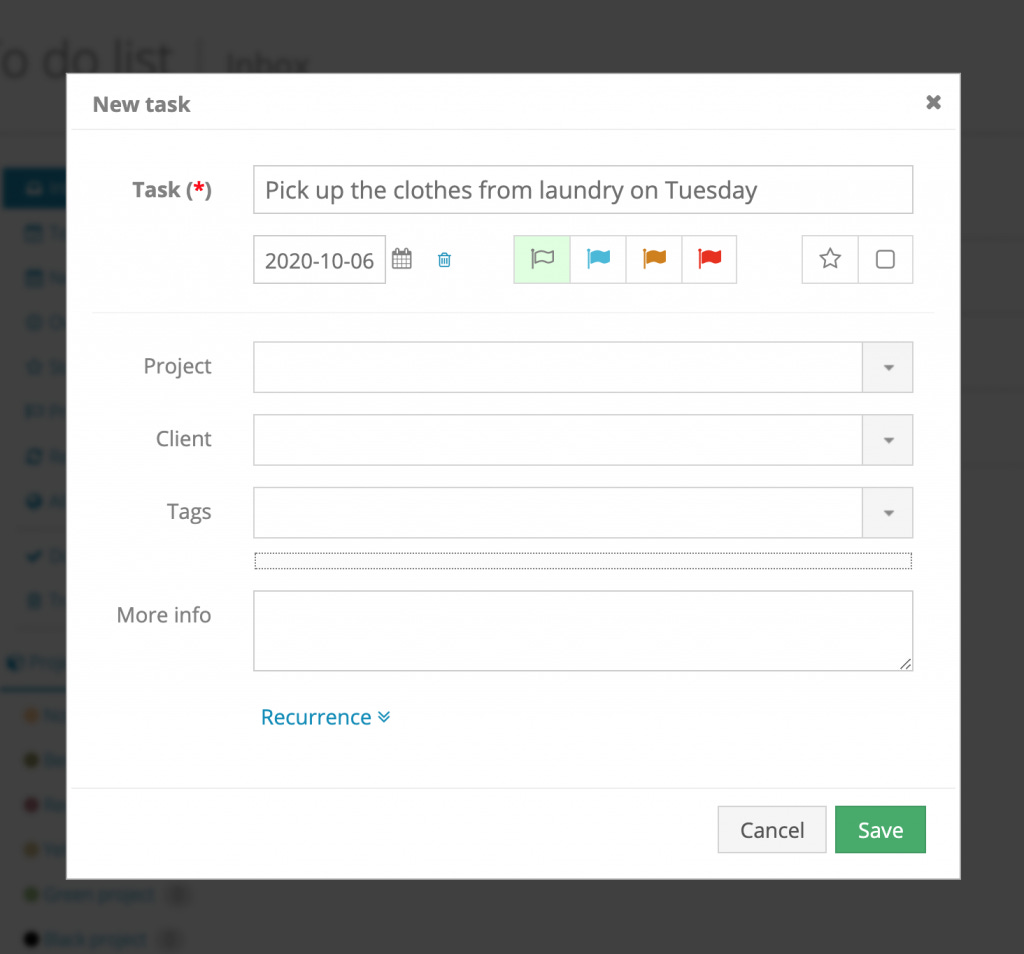
Task: Click the More info text area
Action: [583, 631]
